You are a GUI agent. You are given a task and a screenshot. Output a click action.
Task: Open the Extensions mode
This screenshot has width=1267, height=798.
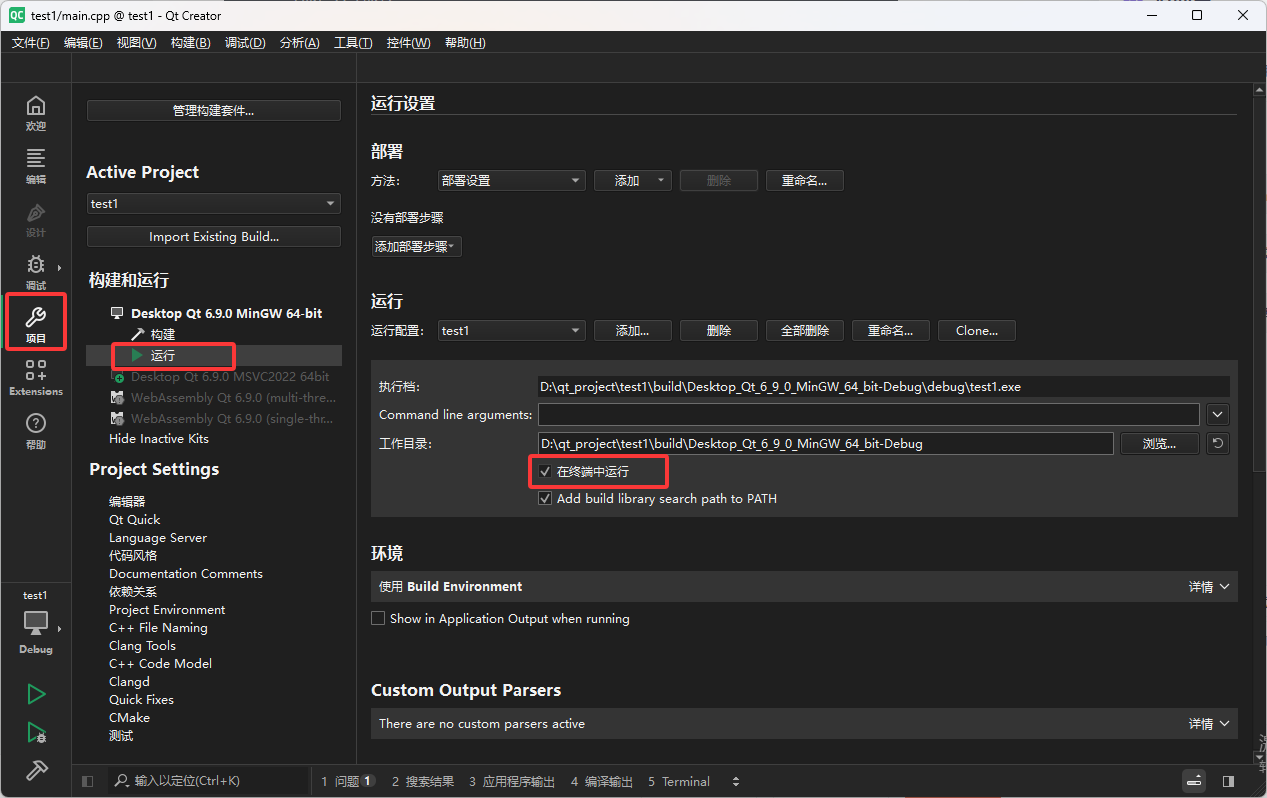pyautogui.click(x=36, y=378)
